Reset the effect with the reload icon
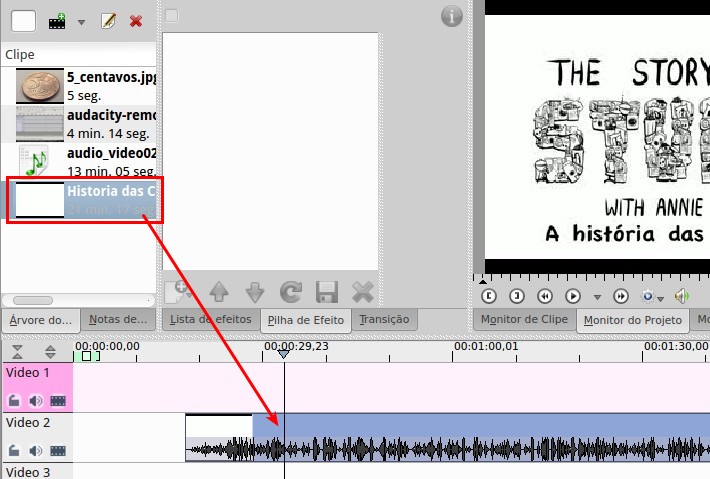This screenshot has height=479, width=710. pyautogui.click(x=290, y=292)
